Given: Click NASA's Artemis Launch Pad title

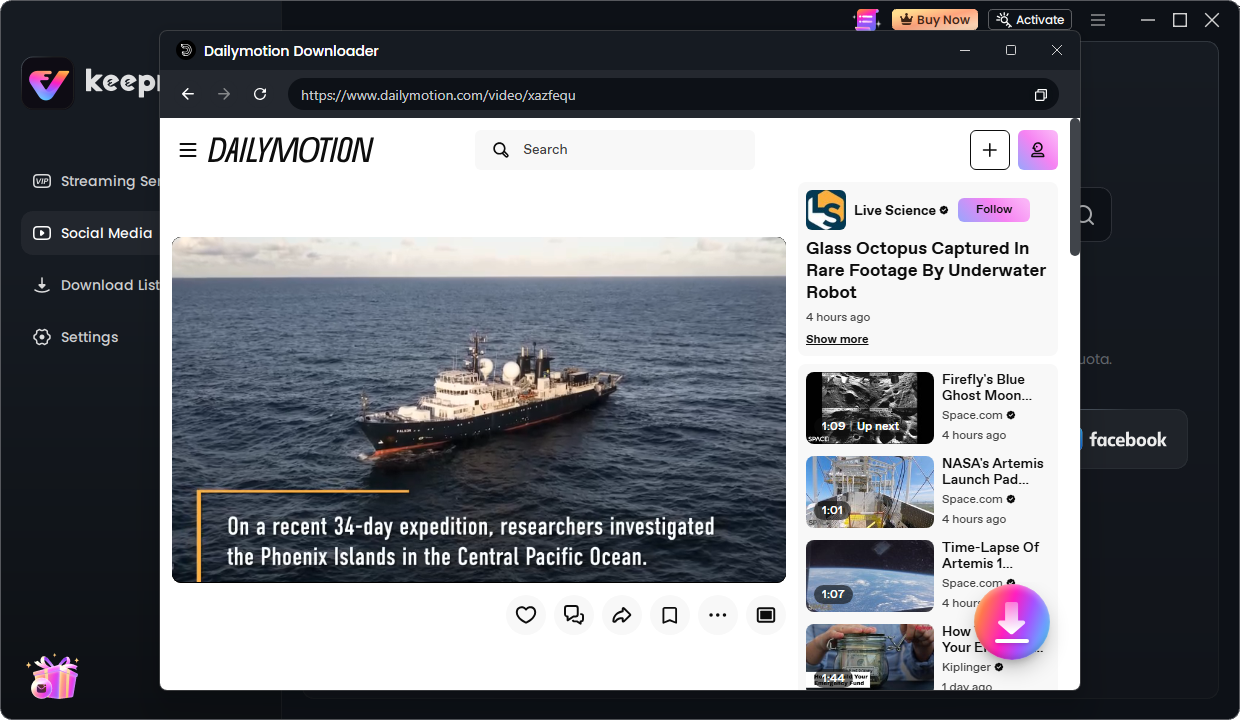Looking at the screenshot, I should [992, 471].
